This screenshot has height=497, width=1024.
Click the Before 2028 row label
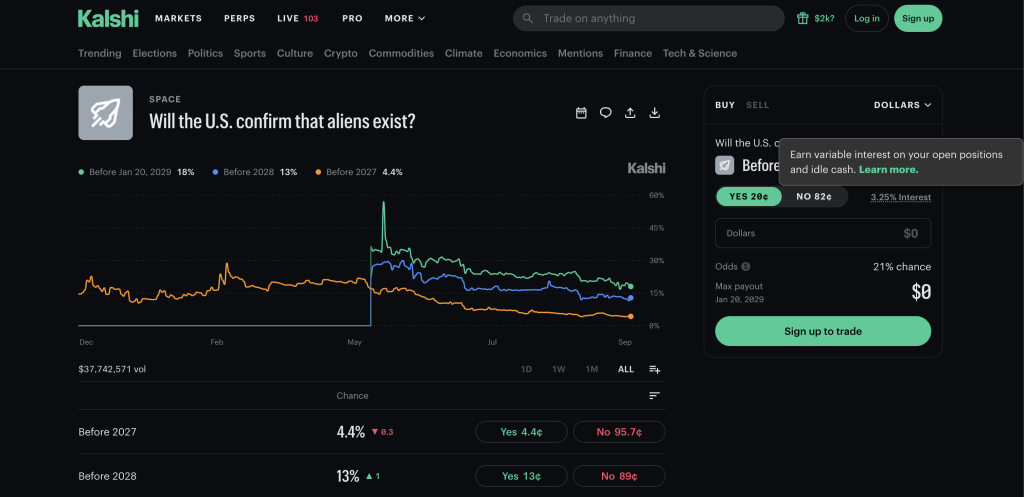coord(107,476)
